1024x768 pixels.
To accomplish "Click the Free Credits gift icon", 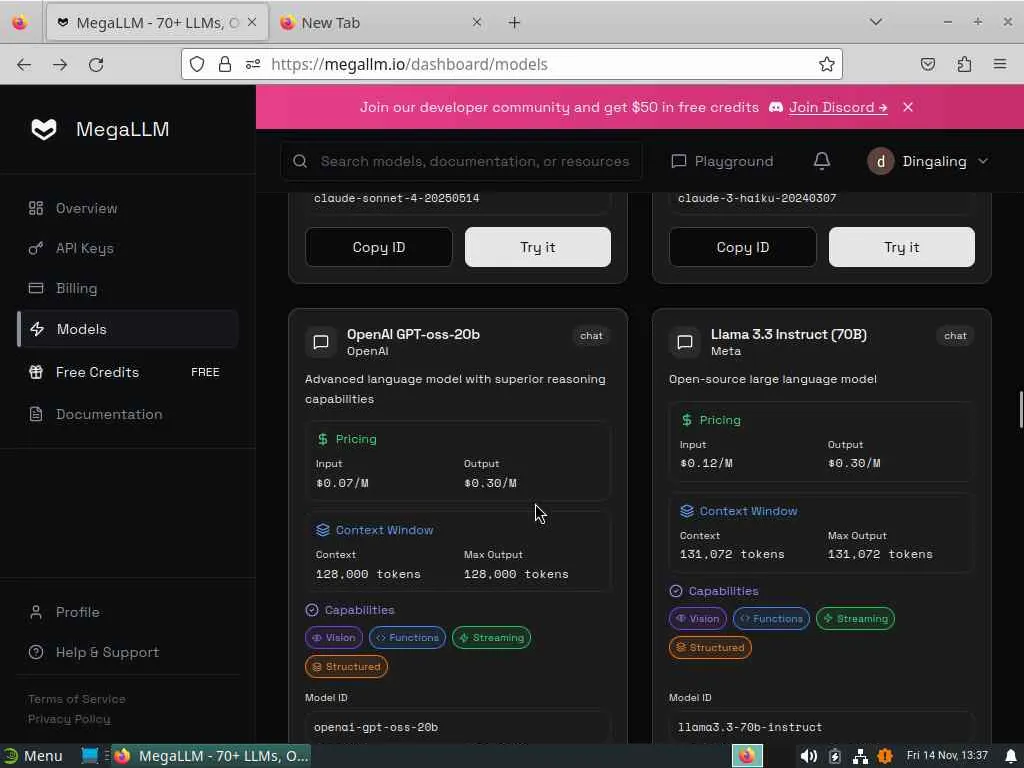I will click(x=36, y=372).
